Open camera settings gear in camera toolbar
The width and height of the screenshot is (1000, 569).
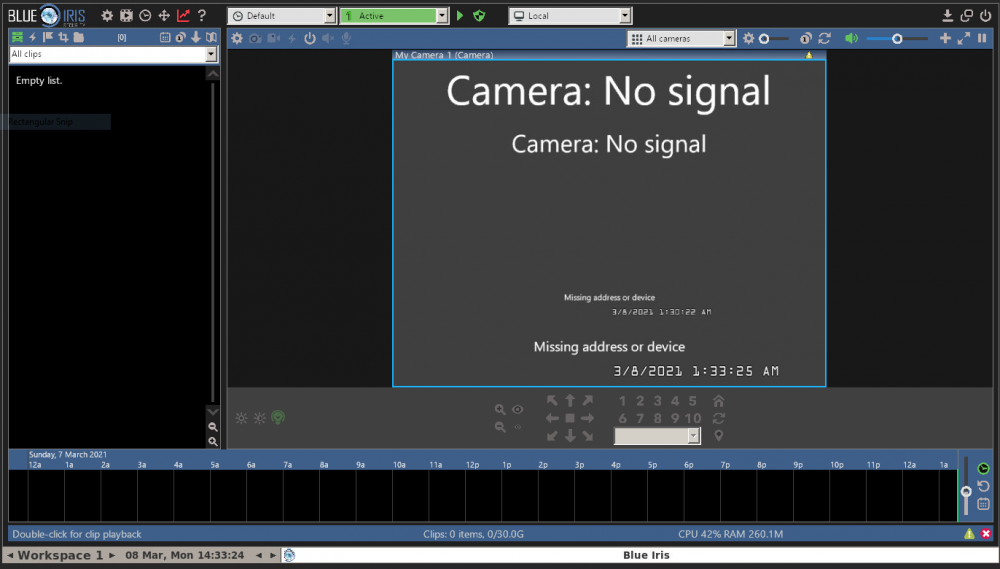point(237,38)
